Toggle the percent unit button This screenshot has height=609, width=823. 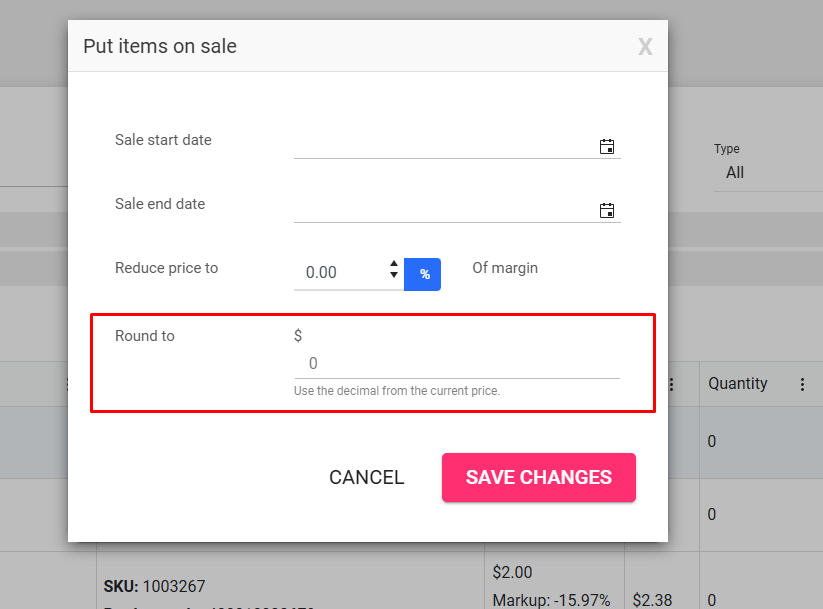423,274
